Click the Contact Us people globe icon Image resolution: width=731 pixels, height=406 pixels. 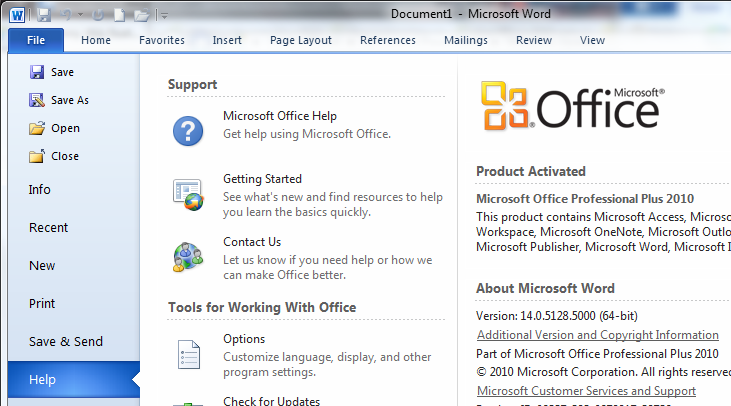click(x=188, y=257)
